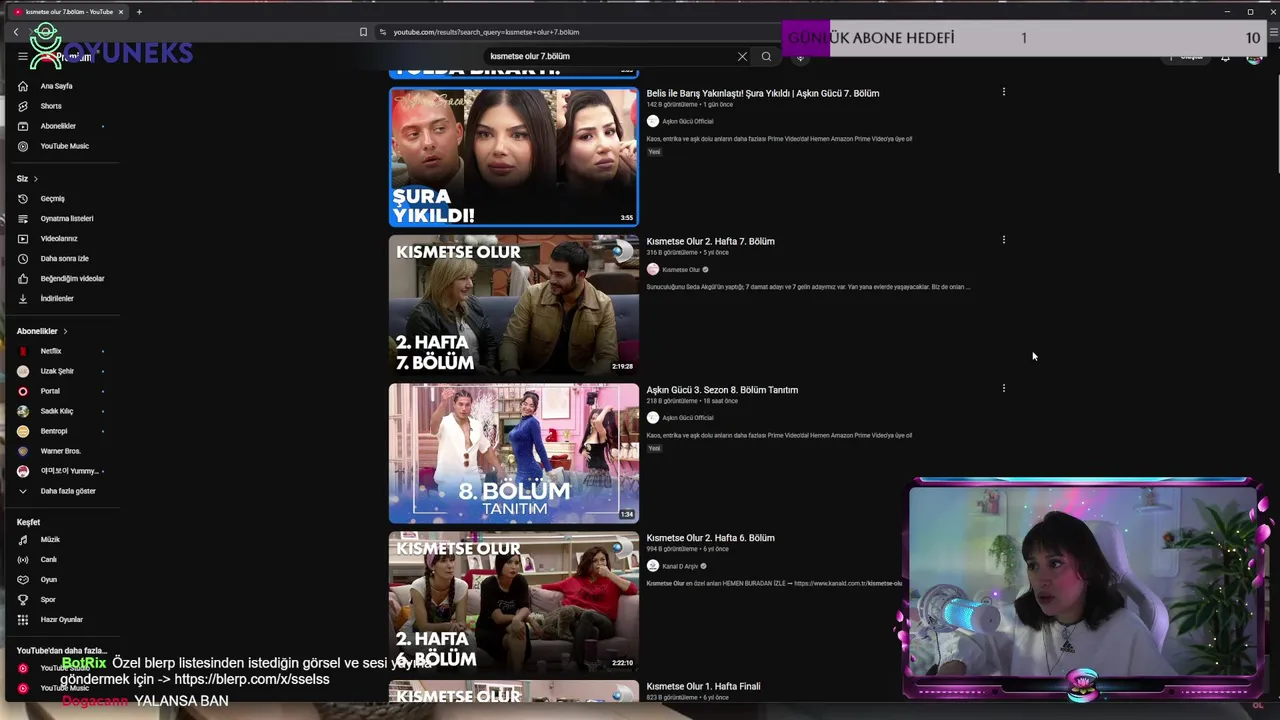Expand the Siz section chevron

click(36, 179)
